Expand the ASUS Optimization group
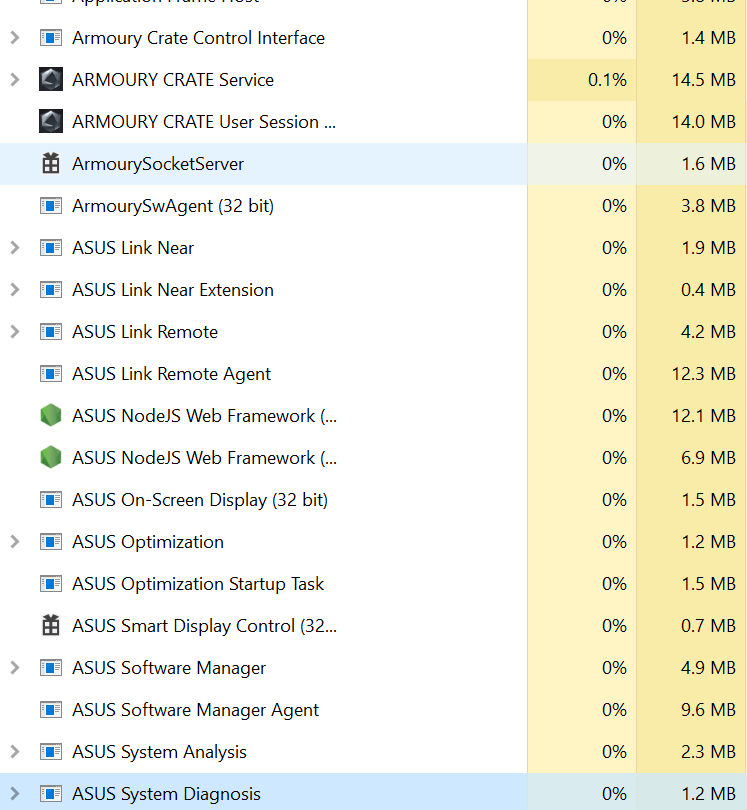 point(15,542)
